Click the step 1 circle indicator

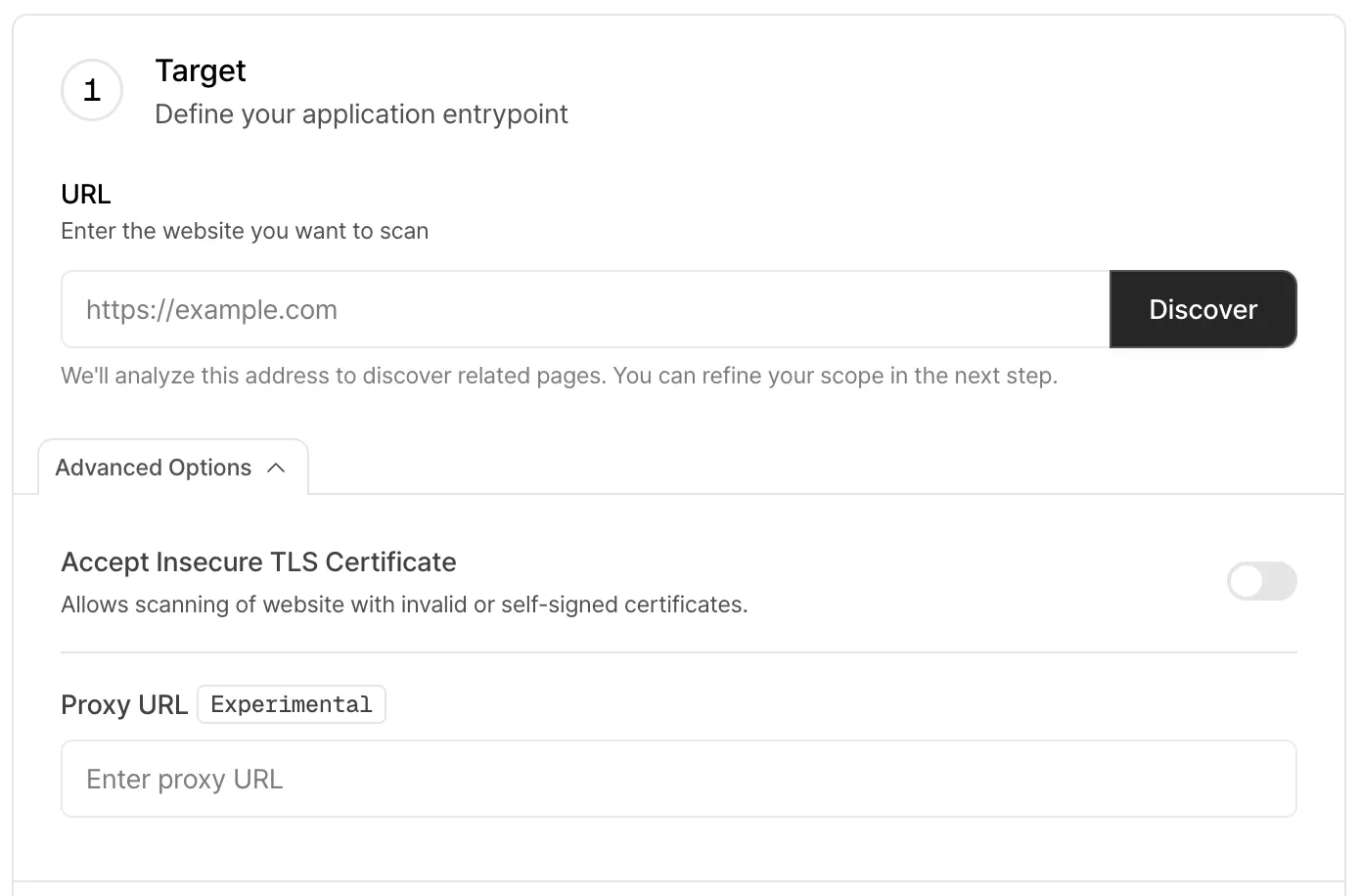[91, 90]
